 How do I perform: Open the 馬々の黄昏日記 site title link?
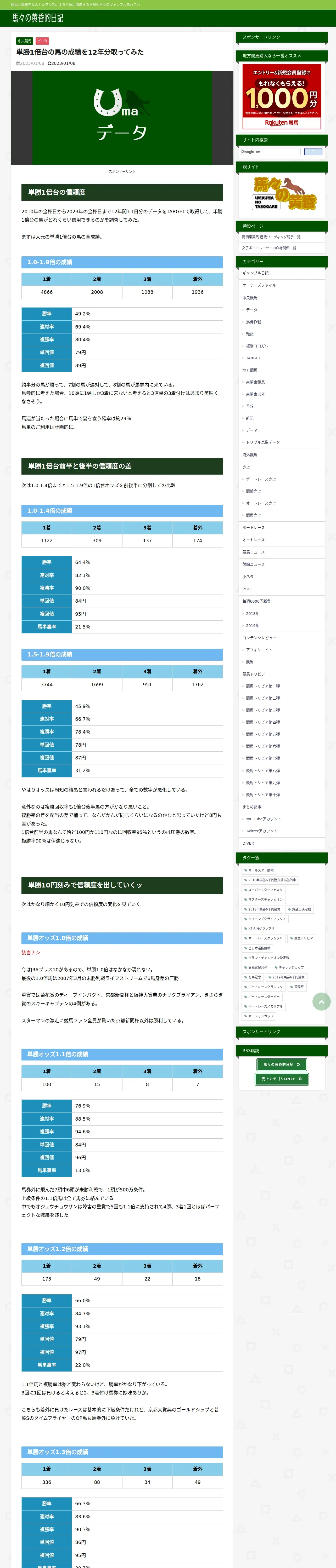point(38,18)
